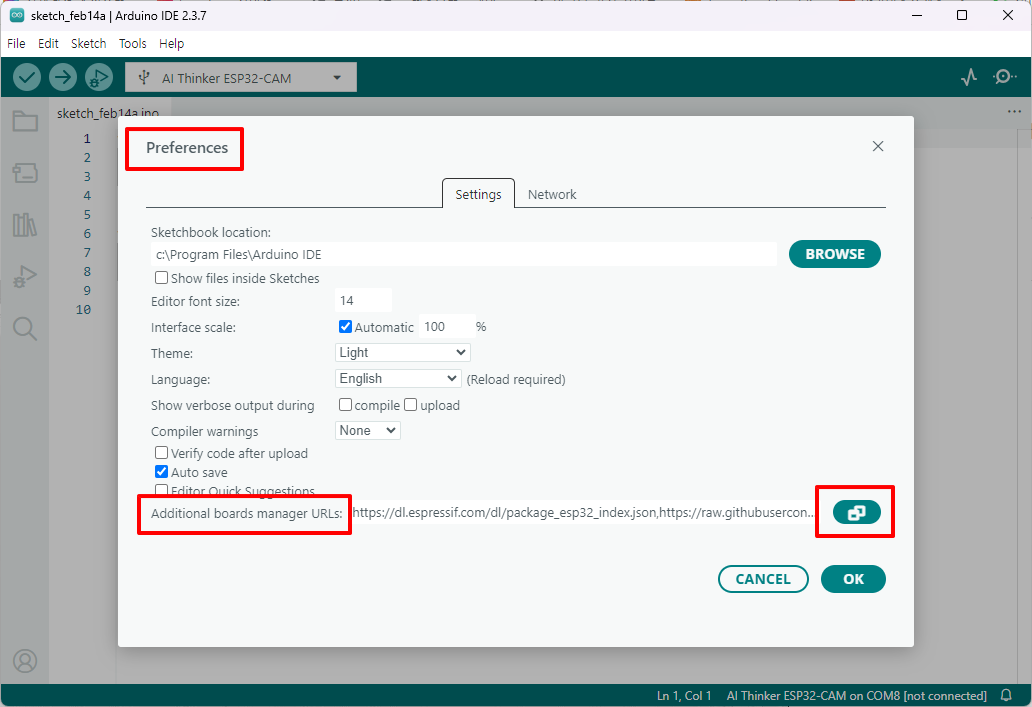Click the Sketchbook location path field
The width and height of the screenshot is (1032, 707).
(463, 254)
